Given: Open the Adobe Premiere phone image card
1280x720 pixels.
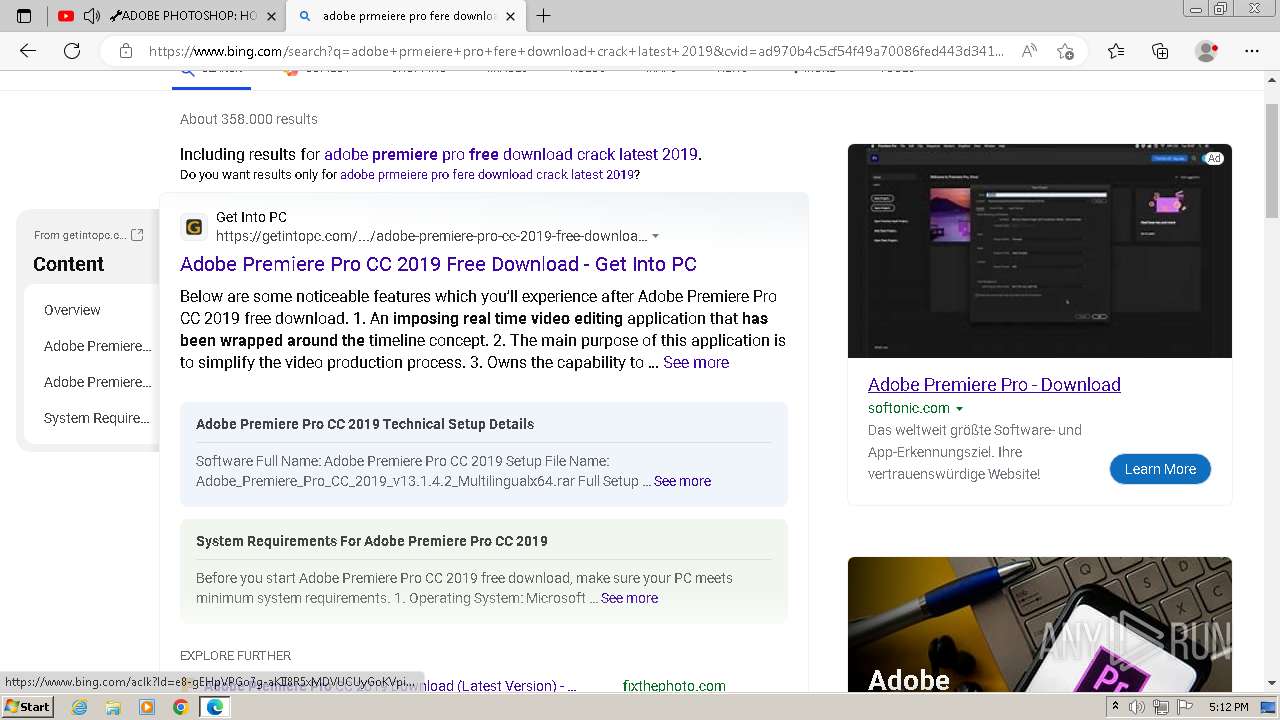Looking at the screenshot, I should coord(1040,624).
